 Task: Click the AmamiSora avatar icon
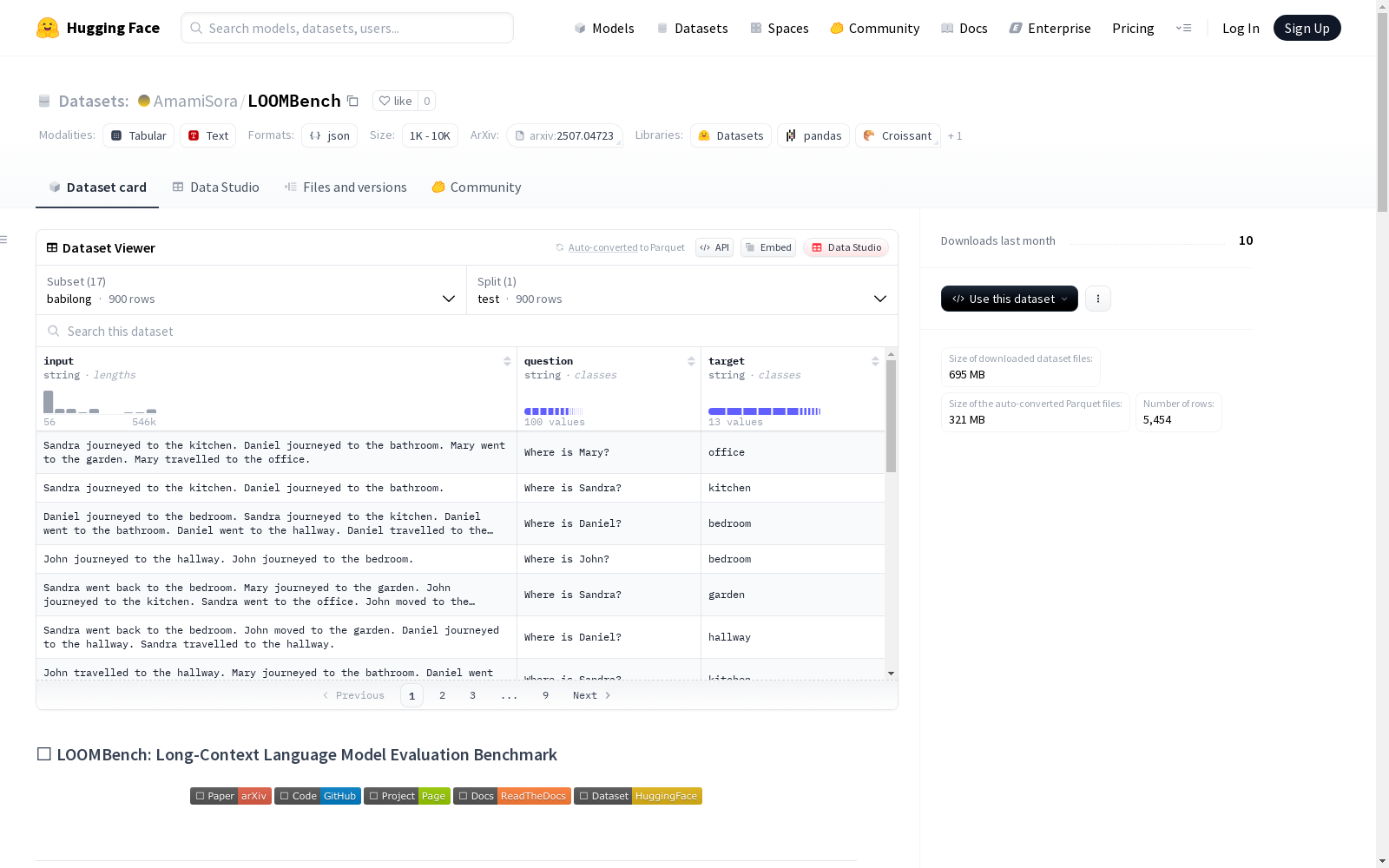144,101
